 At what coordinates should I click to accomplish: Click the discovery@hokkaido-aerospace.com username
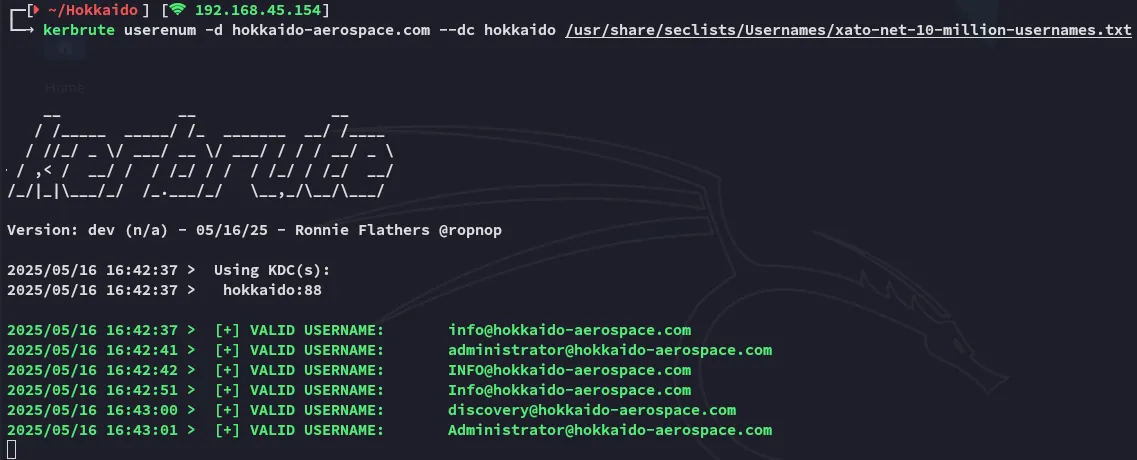coord(592,410)
